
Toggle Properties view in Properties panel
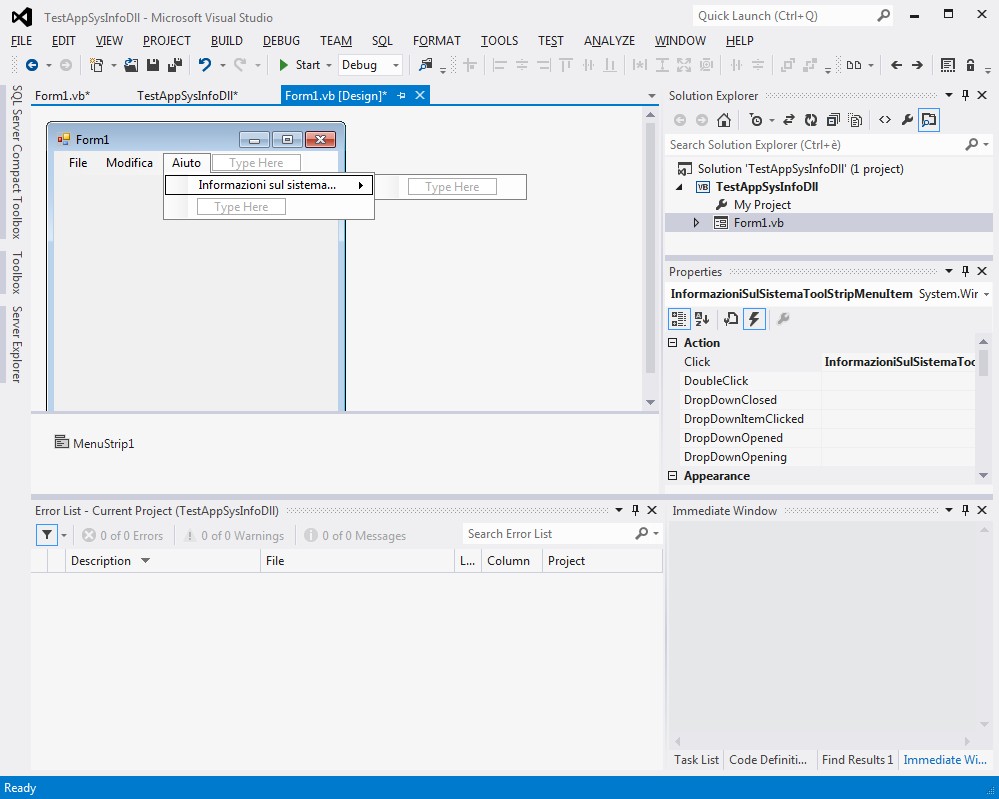tap(731, 319)
